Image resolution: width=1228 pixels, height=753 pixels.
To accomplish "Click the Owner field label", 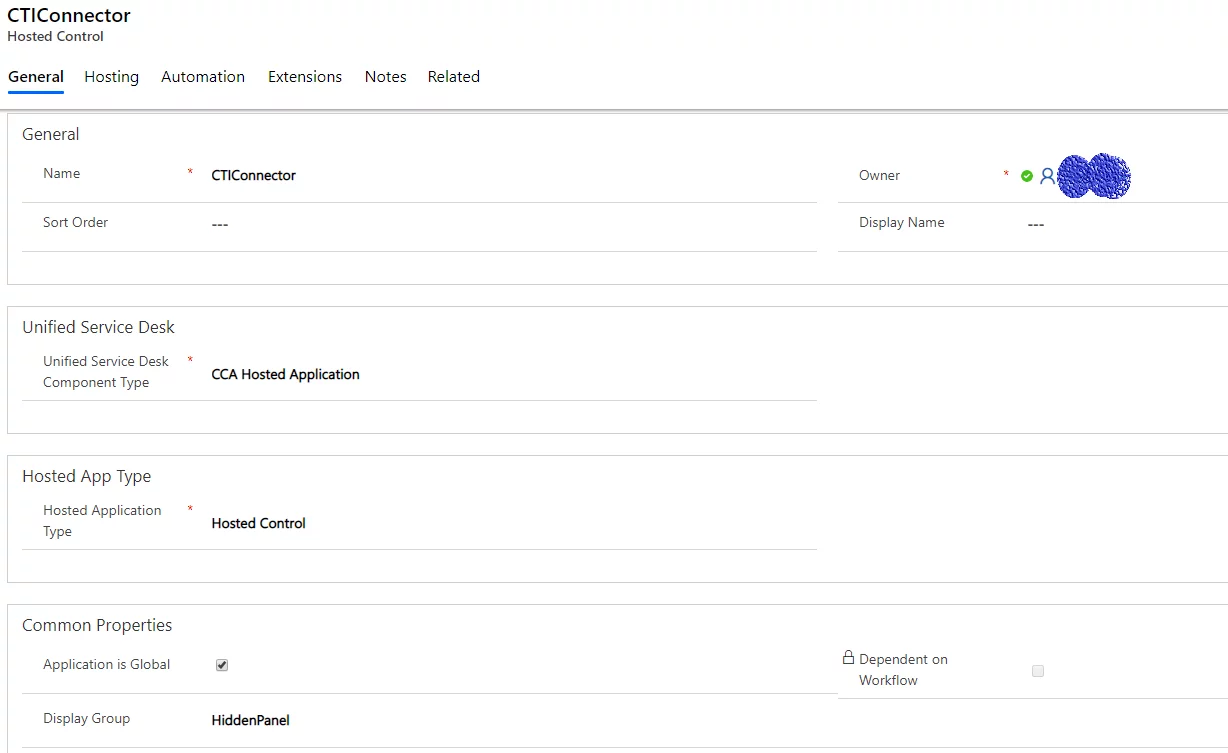I will click(879, 176).
